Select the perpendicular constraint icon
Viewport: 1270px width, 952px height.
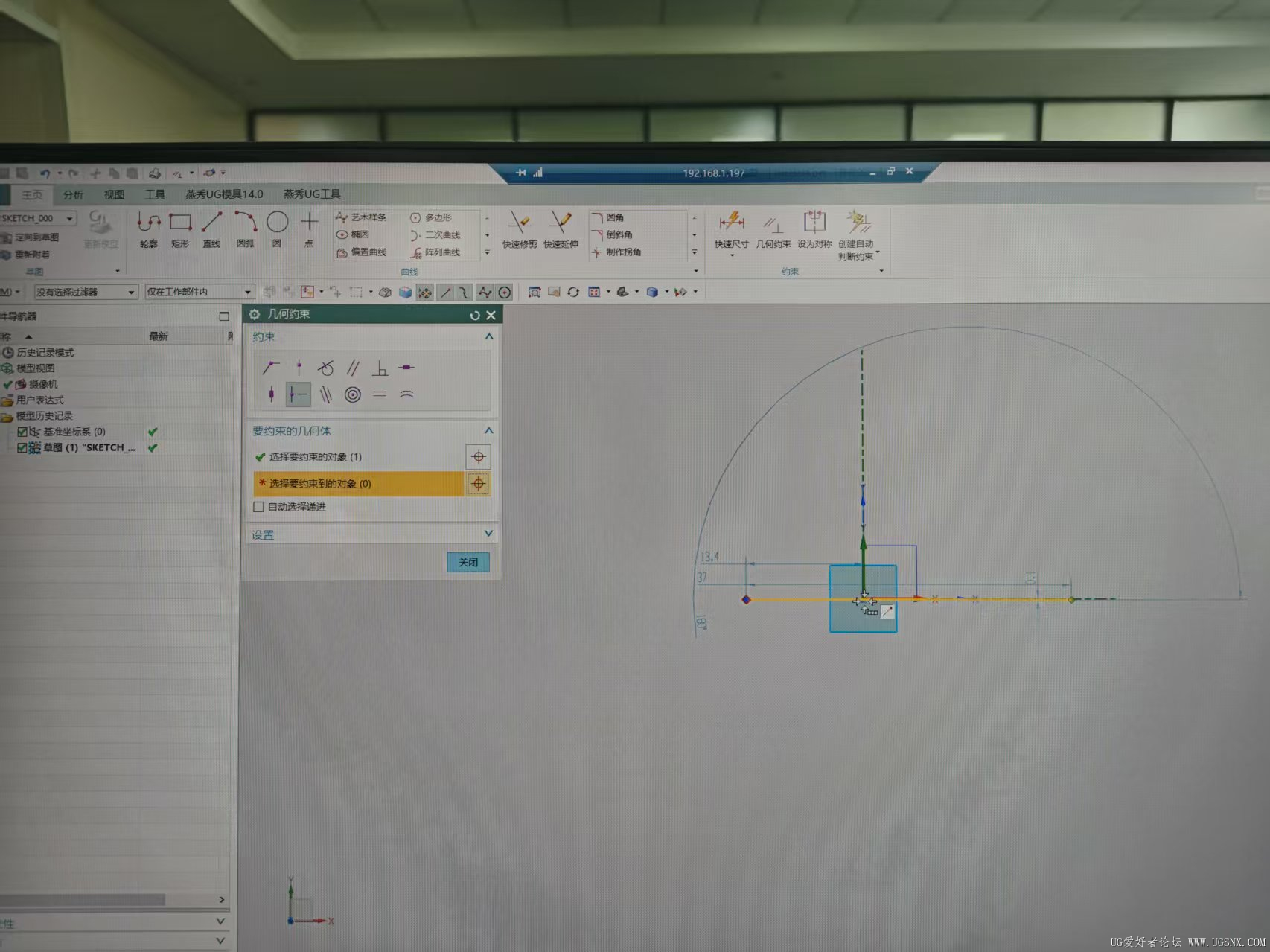click(380, 368)
